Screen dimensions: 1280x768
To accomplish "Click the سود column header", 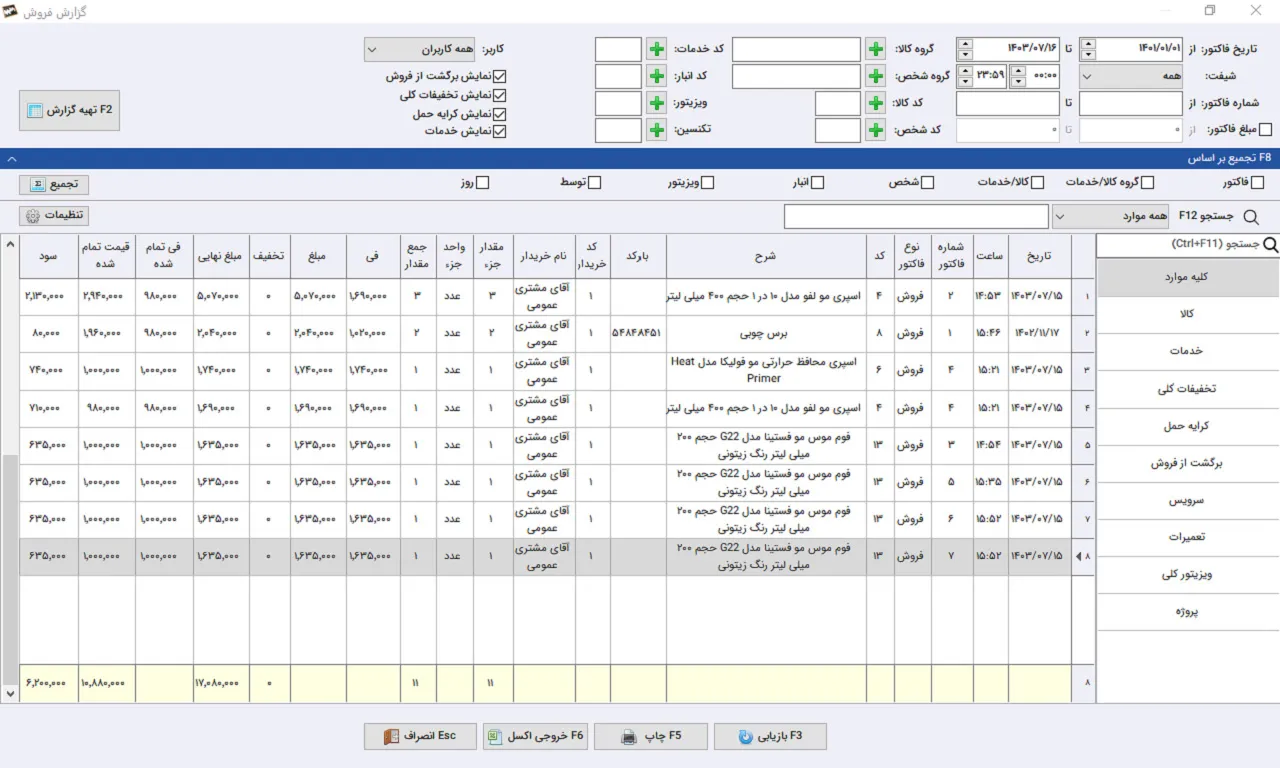I will pyautogui.click(x=49, y=256).
